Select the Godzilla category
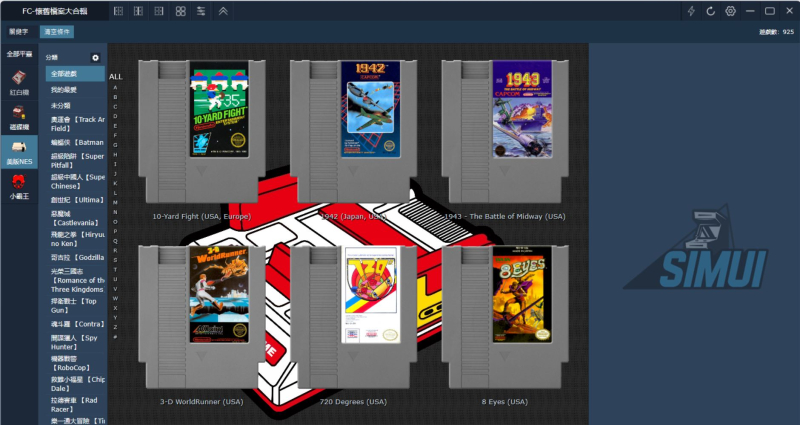The image size is (800, 425). click(x=77, y=258)
